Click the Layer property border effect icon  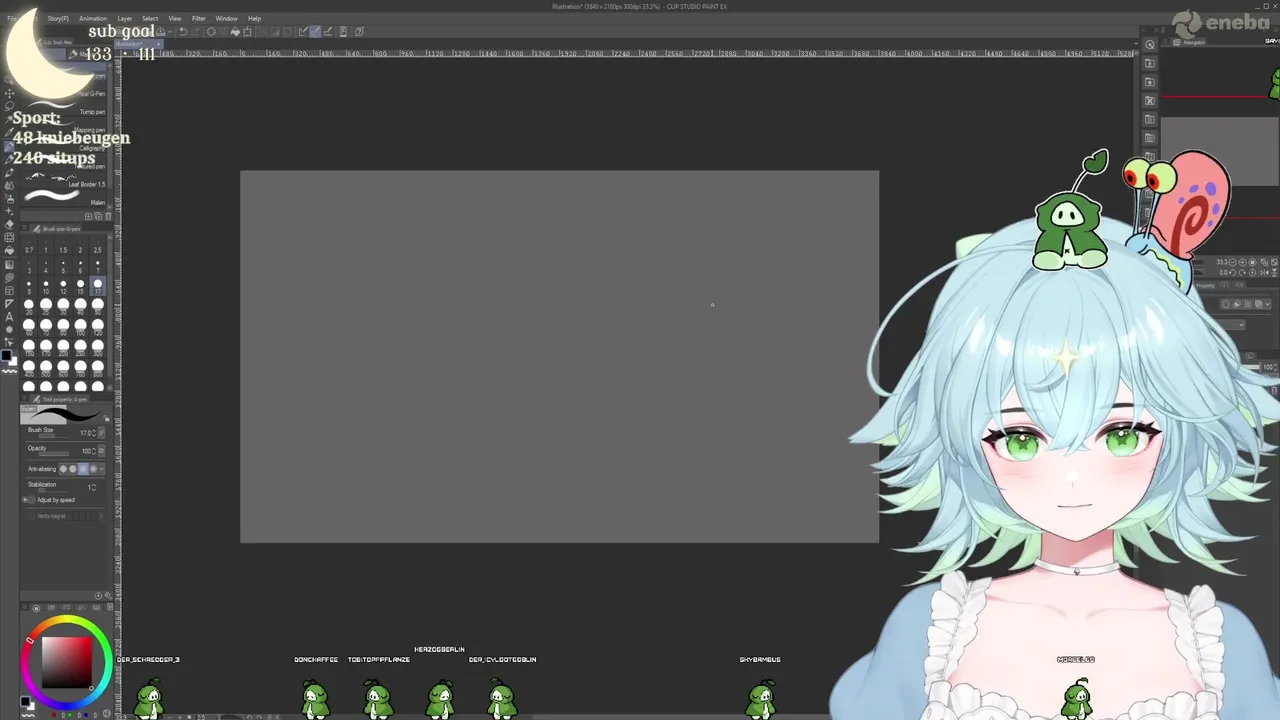click(1226, 304)
